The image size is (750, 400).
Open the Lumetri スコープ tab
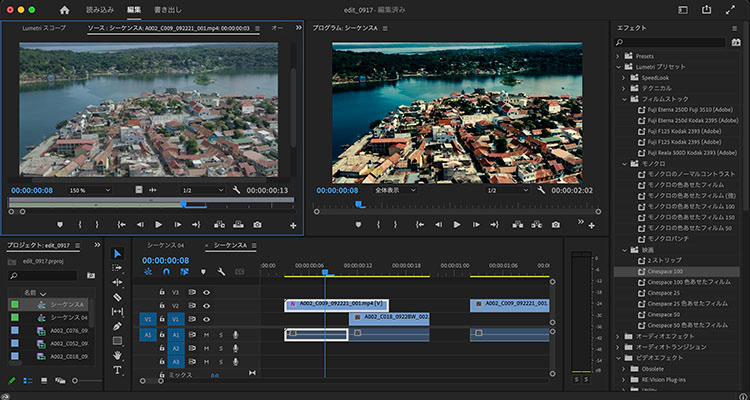(44, 28)
